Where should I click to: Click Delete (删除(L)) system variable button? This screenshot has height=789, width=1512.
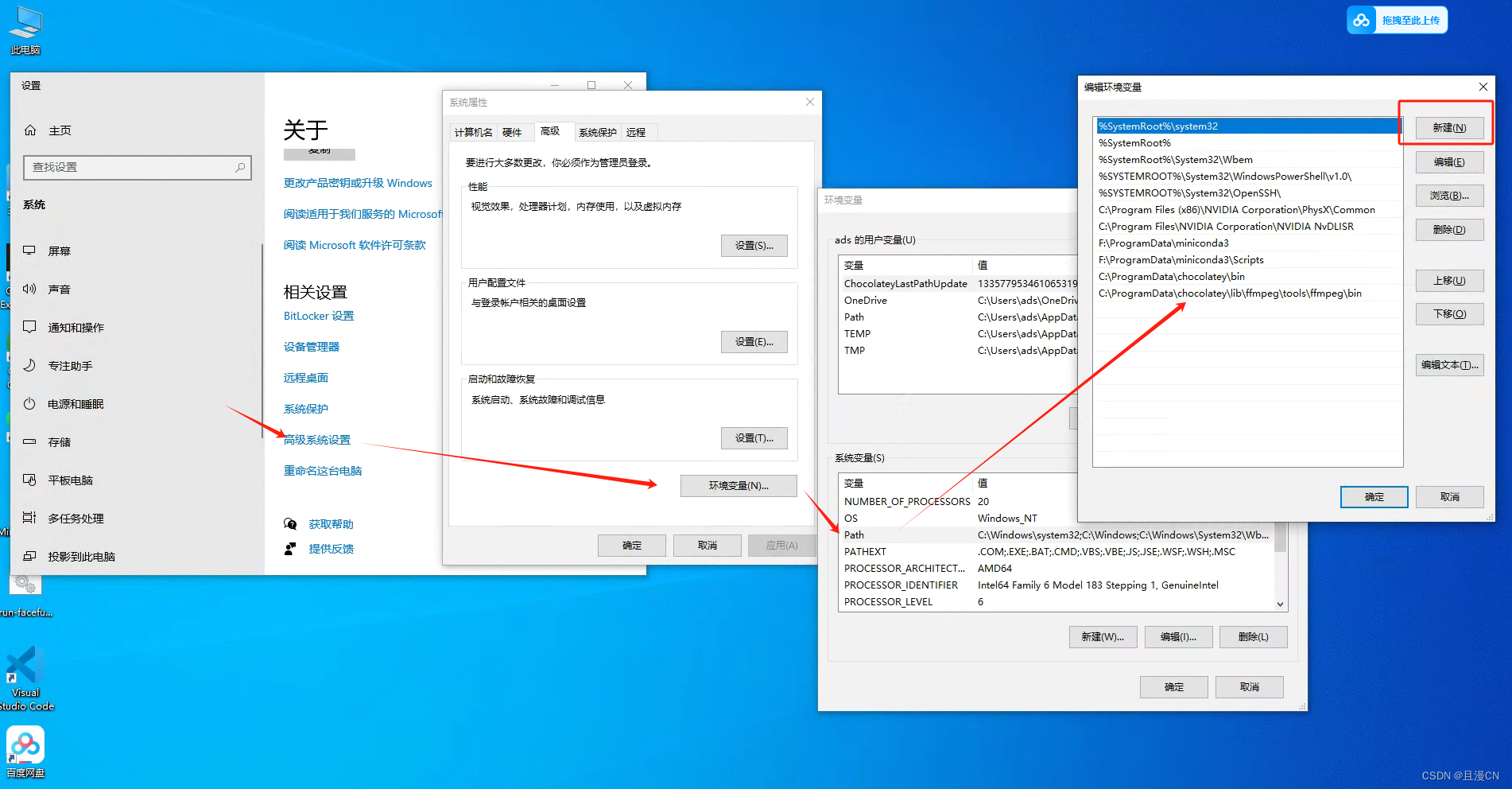click(1253, 637)
